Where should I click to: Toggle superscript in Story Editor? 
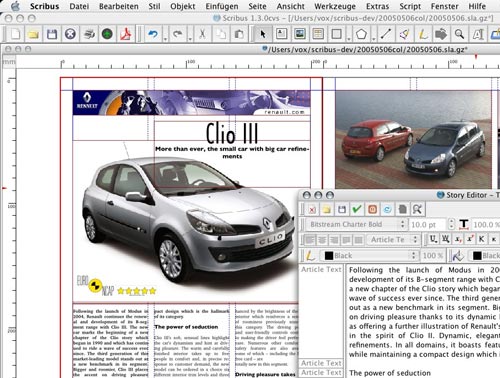(470, 239)
